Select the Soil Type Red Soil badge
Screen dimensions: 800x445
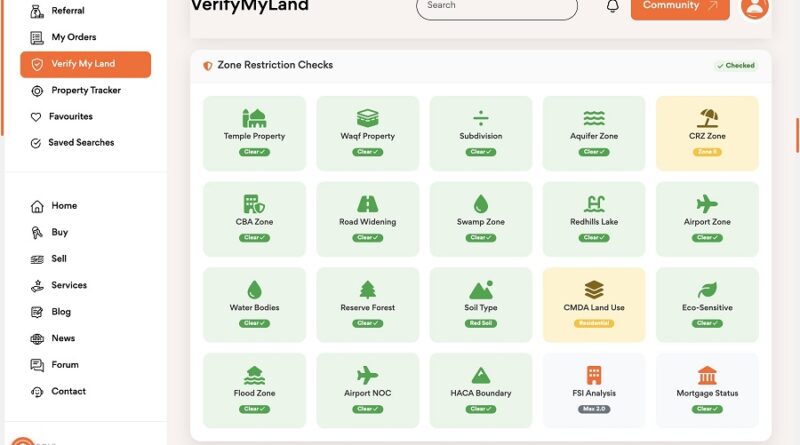481,324
